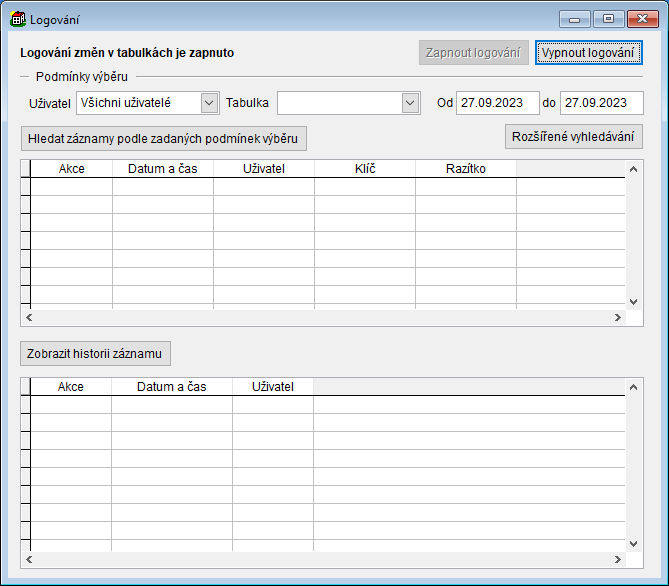Open the Uživatel dropdown list
Image resolution: width=669 pixels, height=586 pixels.
208,103
